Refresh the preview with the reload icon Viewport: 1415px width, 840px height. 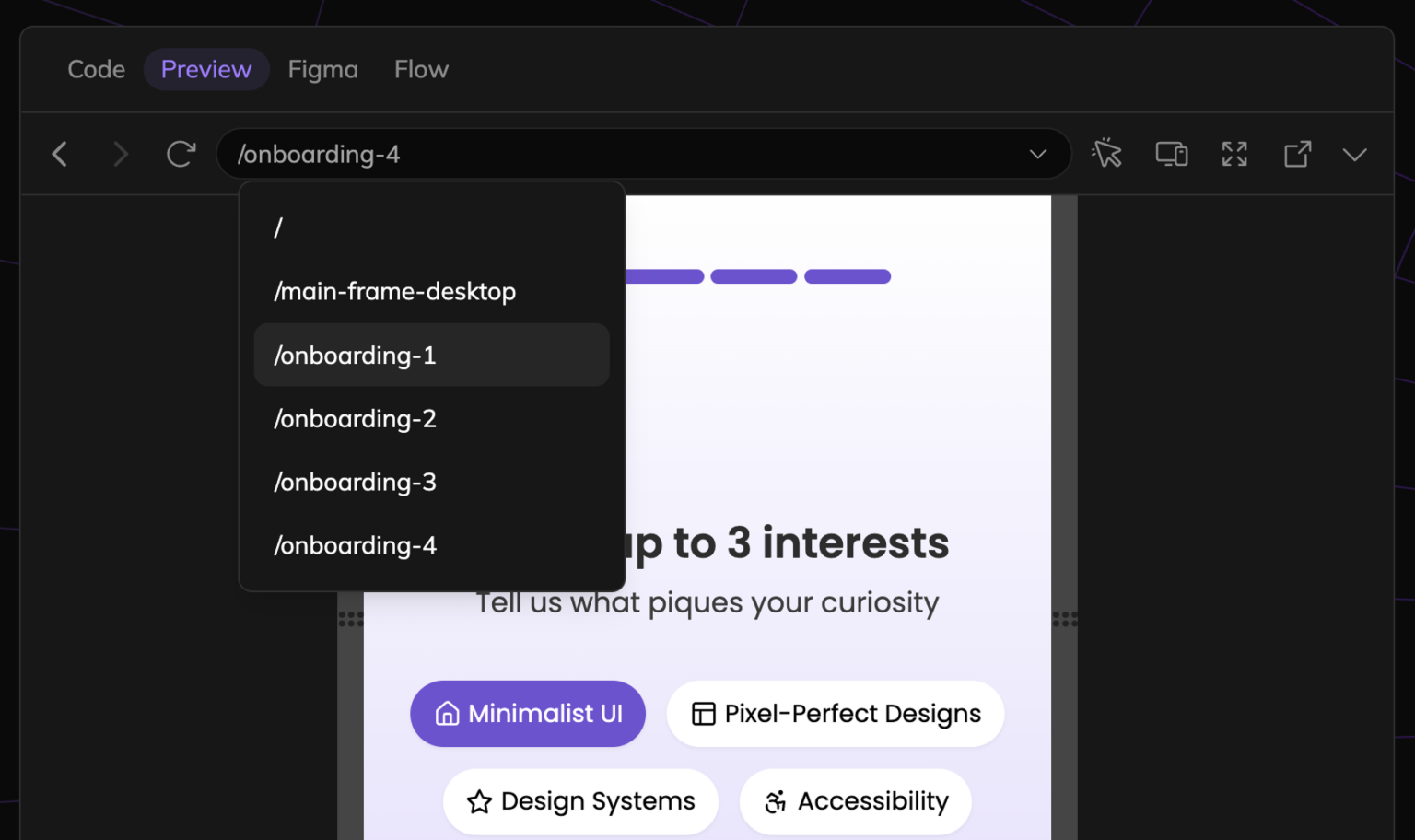[181, 154]
